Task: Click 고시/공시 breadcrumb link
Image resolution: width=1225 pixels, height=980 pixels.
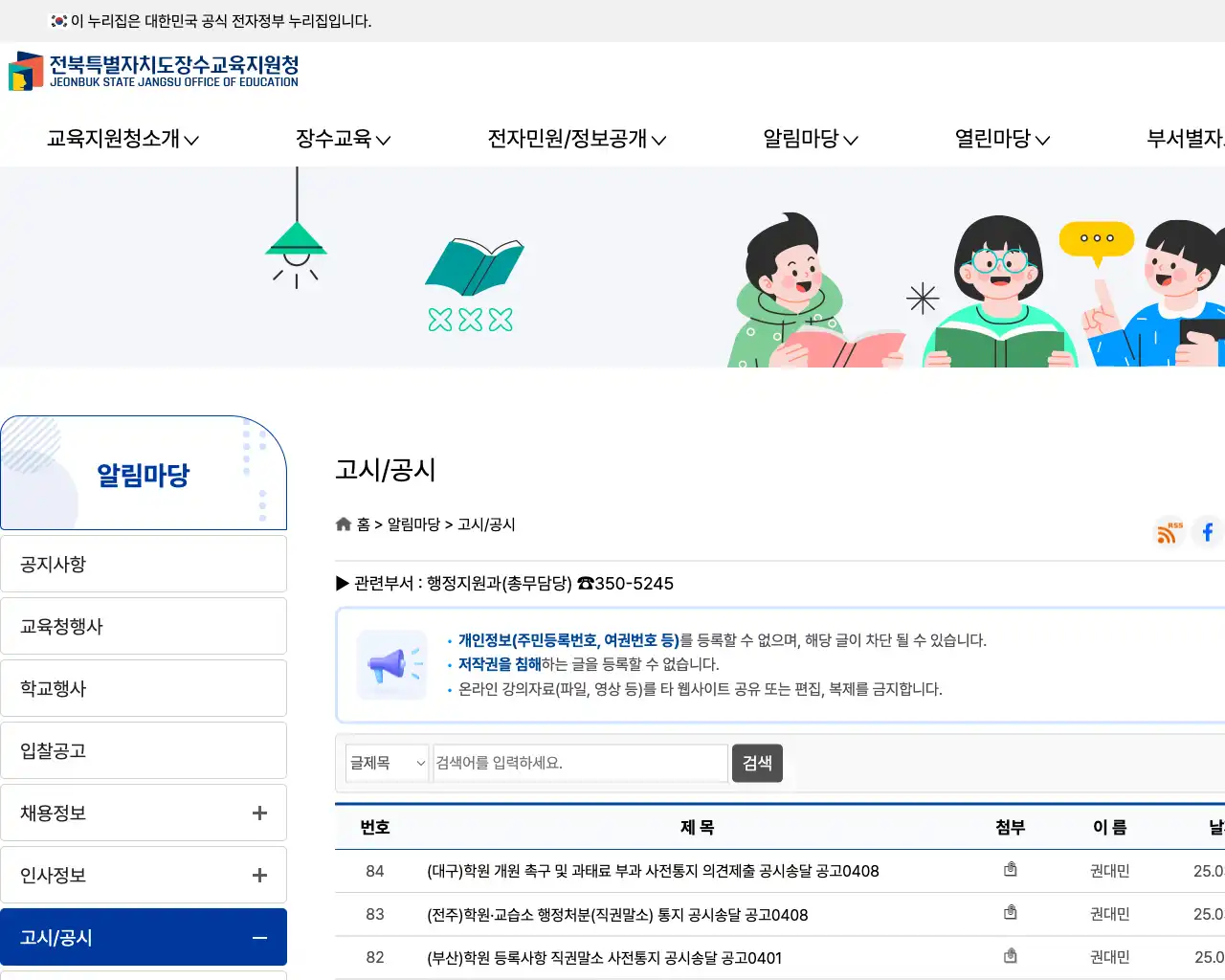Action: (486, 524)
